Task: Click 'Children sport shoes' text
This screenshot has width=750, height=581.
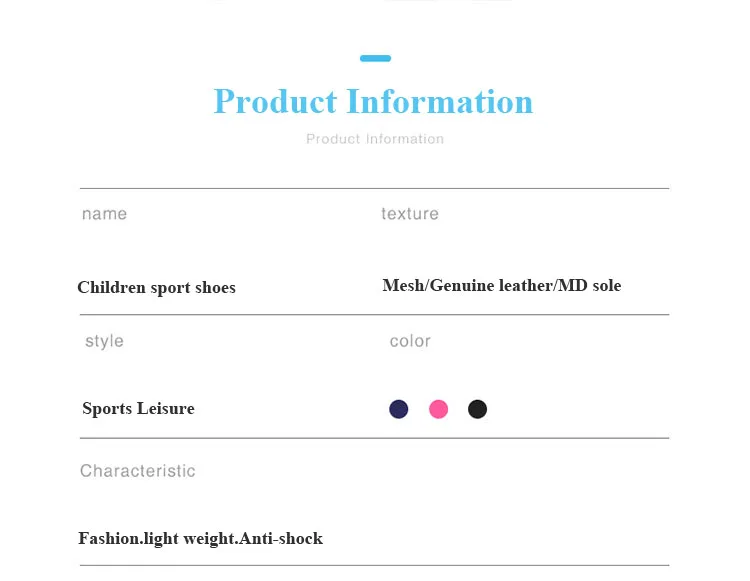Action: click(156, 287)
